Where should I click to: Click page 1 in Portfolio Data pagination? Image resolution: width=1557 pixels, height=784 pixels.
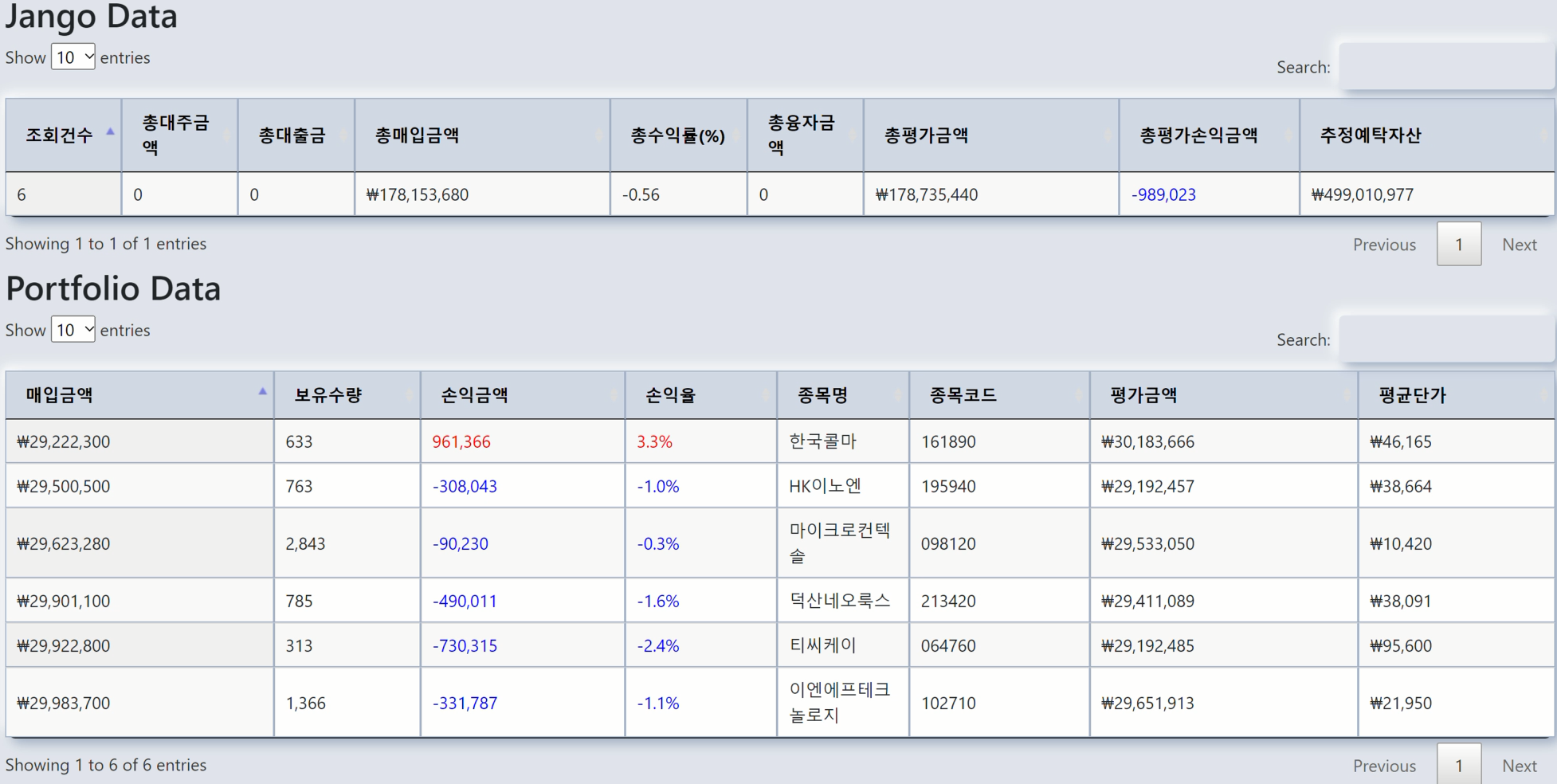[x=1458, y=765]
